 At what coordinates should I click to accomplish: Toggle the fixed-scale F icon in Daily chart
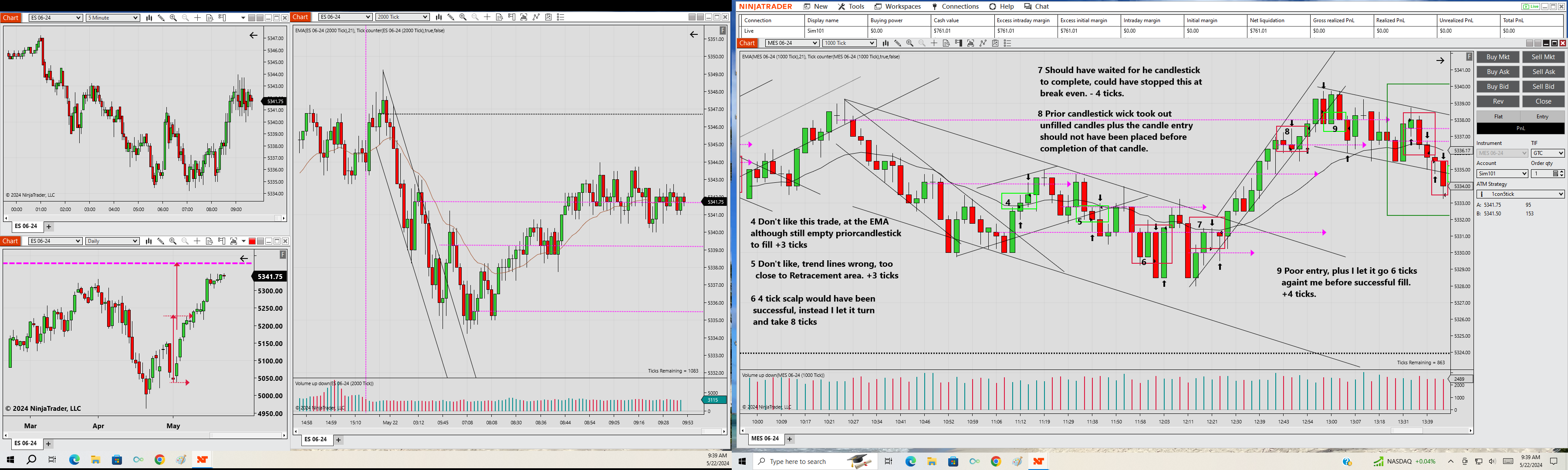tap(282, 255)
